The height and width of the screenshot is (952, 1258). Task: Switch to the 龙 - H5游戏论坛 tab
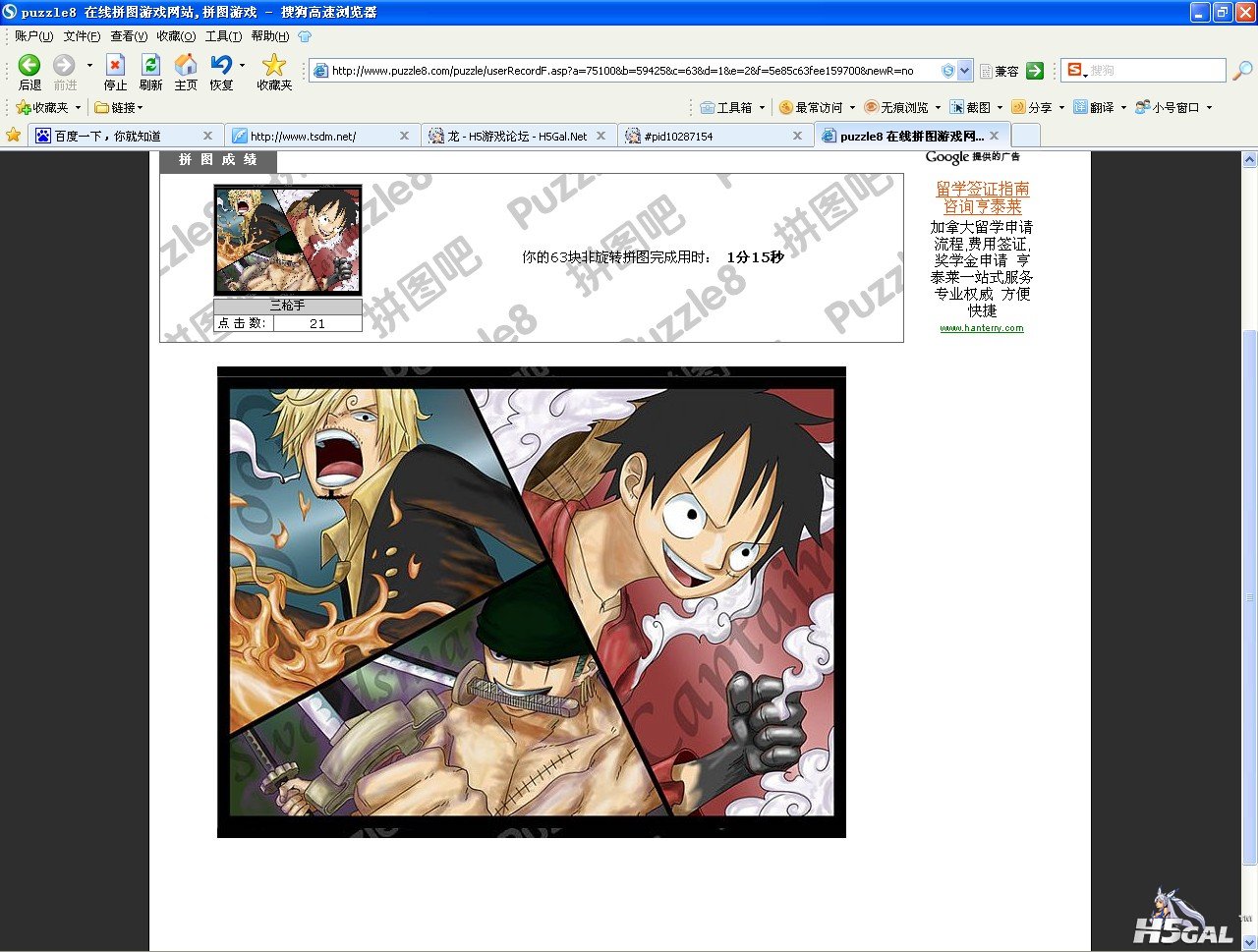coord(519,136)
